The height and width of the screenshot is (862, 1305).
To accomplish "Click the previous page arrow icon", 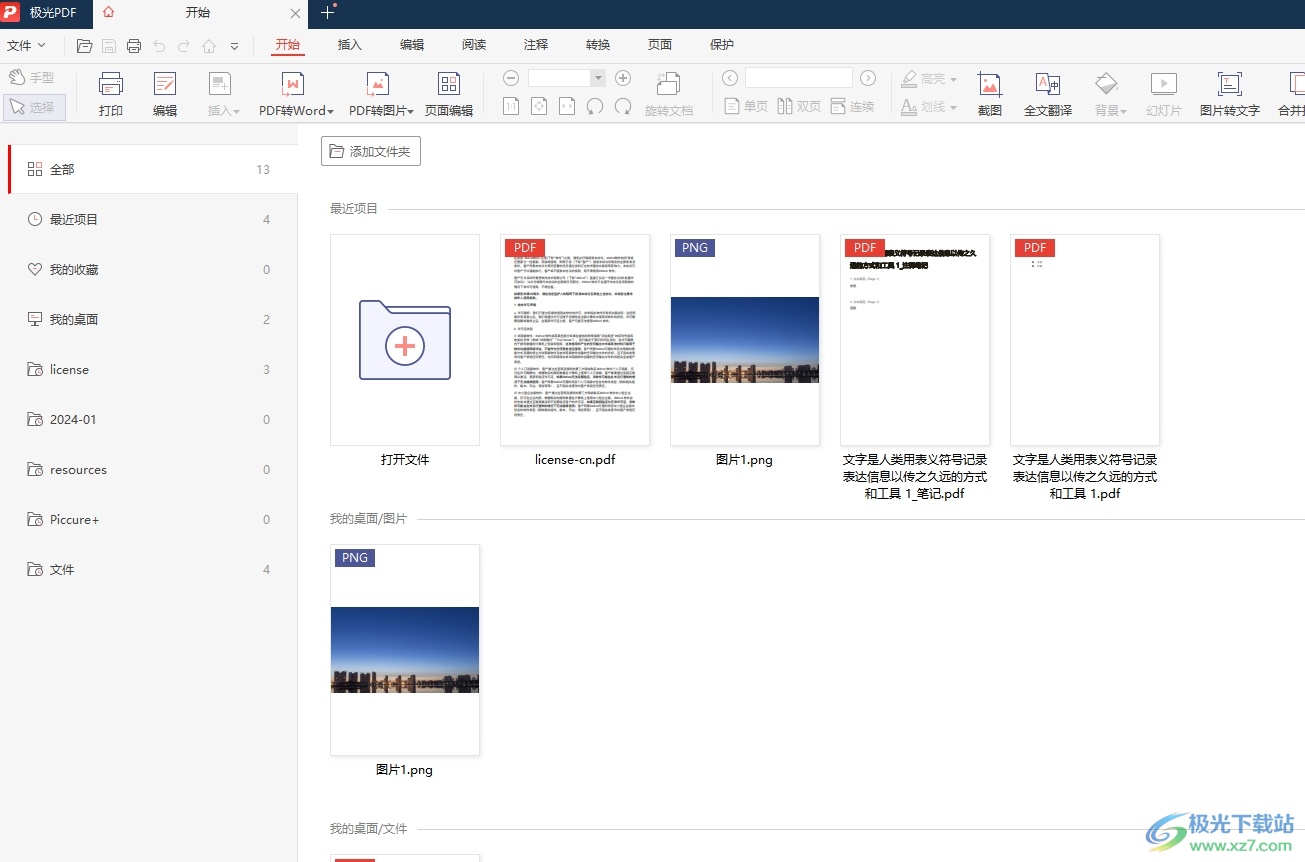I will coord(730,78).
